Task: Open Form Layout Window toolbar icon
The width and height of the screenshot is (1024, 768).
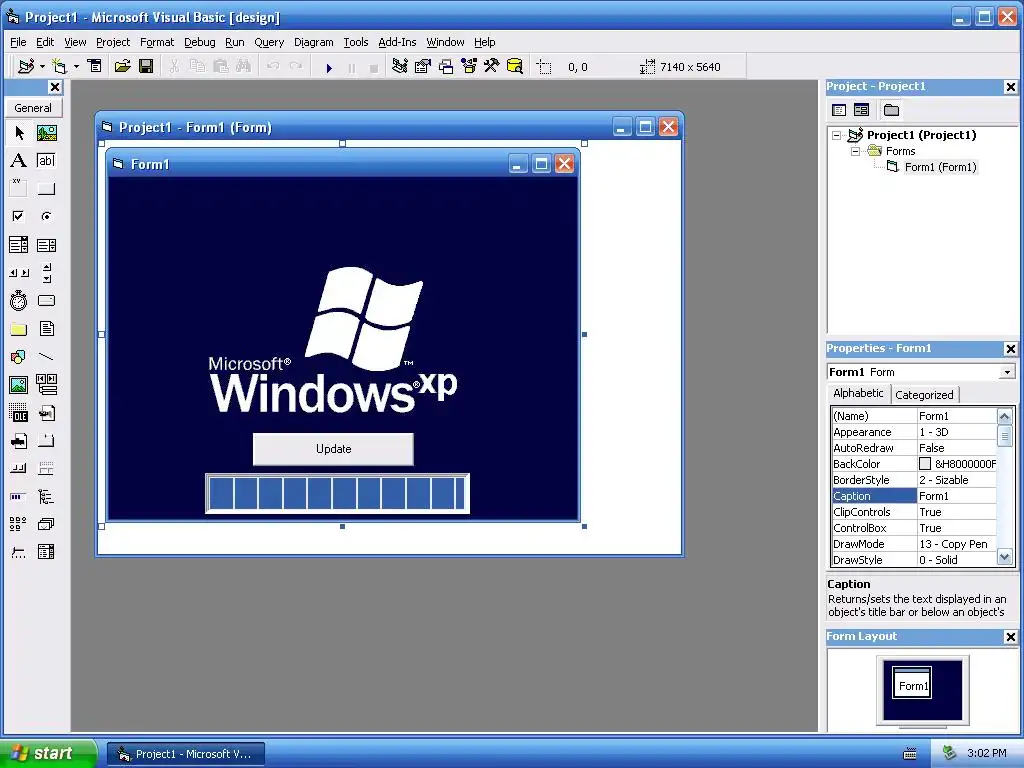Action: (x=446, y=67)
